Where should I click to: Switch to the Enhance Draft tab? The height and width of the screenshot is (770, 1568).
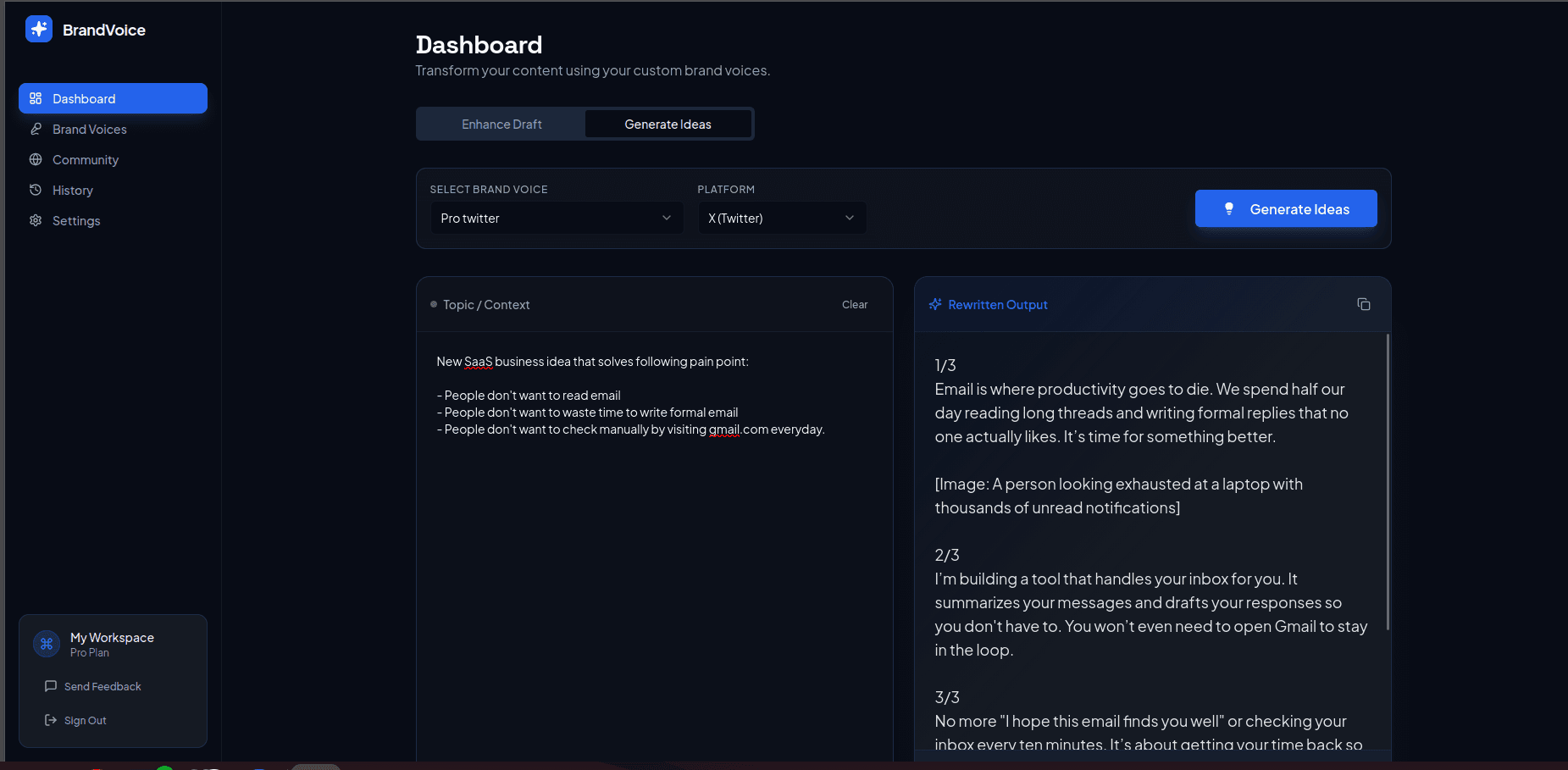(501, 124)
